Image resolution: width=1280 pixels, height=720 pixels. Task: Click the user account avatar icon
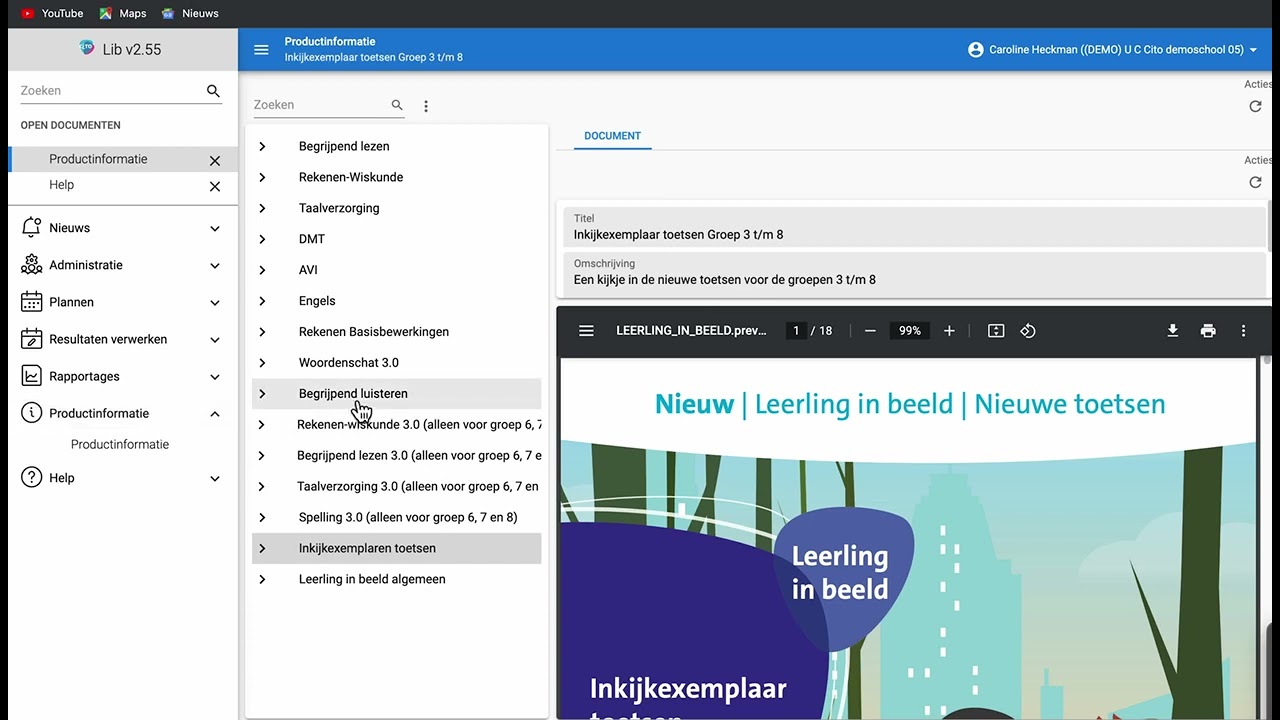point(976,50)
